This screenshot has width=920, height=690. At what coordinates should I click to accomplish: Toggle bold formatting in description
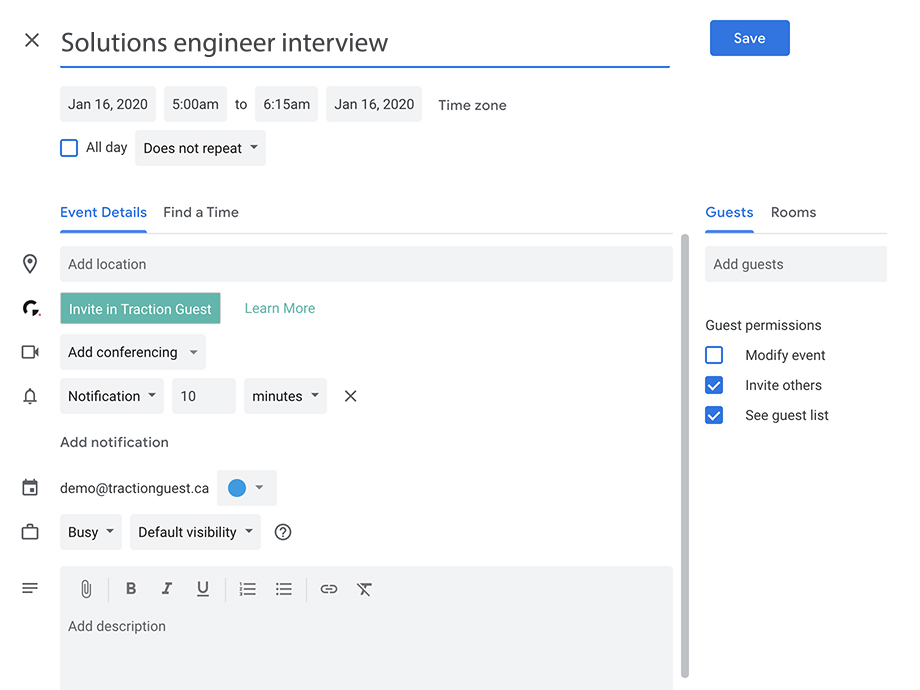131,588
